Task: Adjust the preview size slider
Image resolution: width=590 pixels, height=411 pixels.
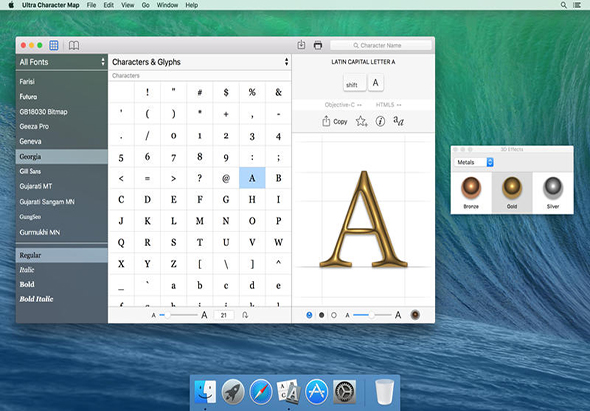Action: (x=372, y=315)
